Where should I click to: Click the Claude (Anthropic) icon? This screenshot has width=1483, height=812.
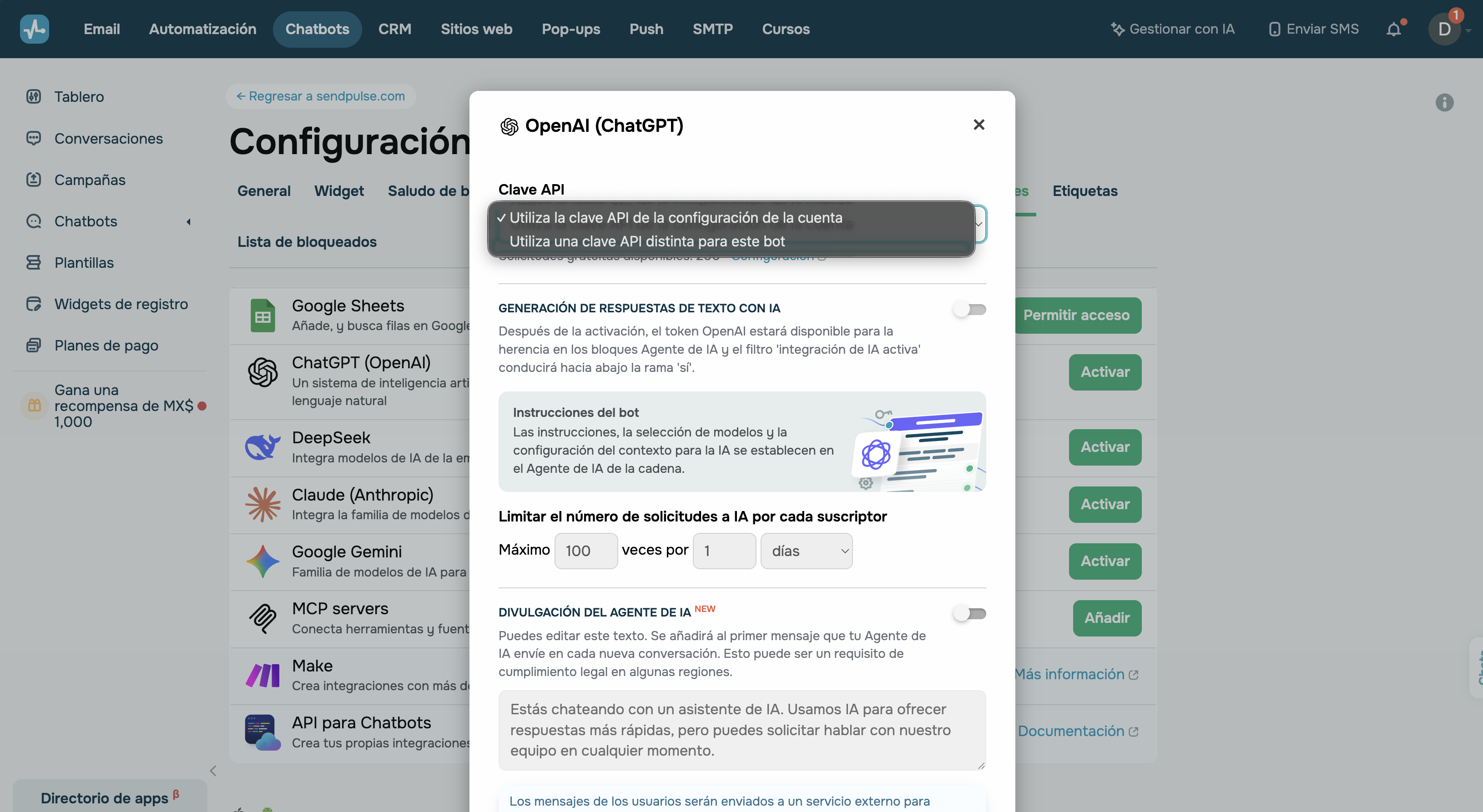pyautogui.click(x=262, y=504)
